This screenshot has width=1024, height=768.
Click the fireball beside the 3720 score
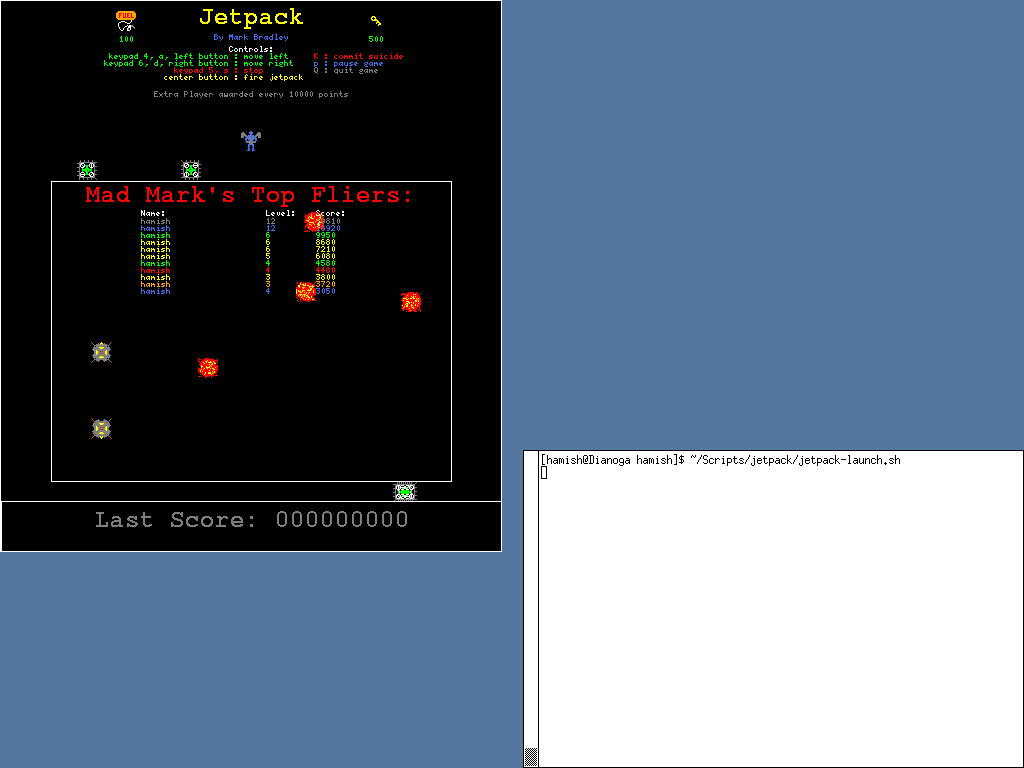point(306,291)
